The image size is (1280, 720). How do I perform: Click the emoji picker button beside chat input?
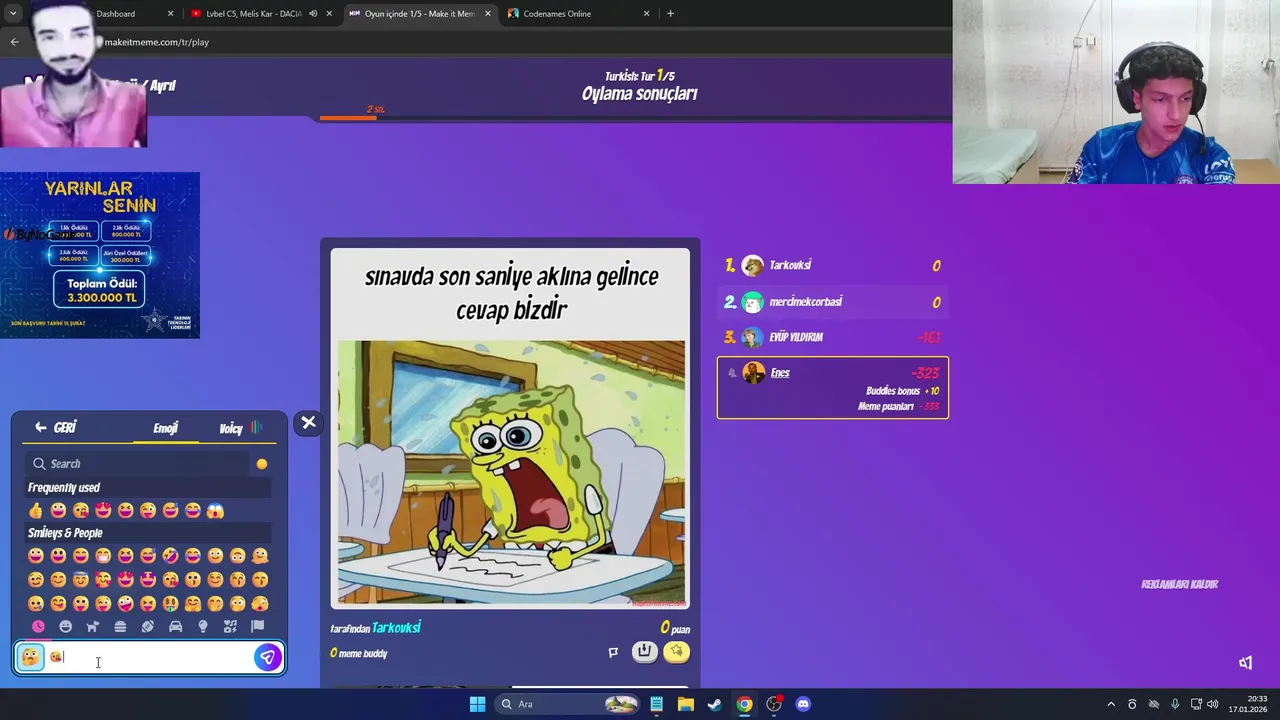coord(31,657)
